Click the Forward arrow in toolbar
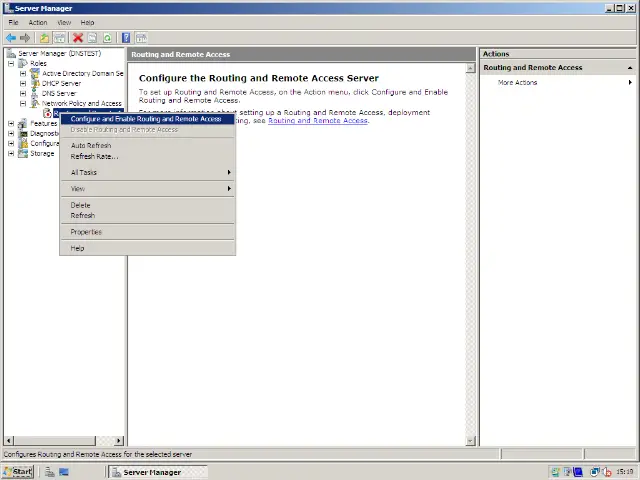Screen dimensions: 640x480 (x=25, y=38)
